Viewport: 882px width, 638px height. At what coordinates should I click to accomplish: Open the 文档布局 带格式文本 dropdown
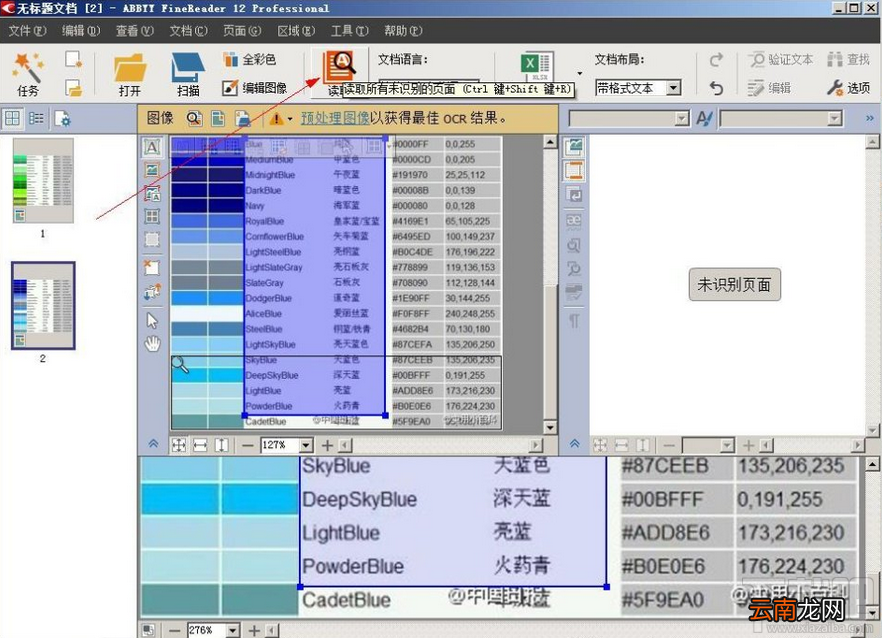pos(673,88)
